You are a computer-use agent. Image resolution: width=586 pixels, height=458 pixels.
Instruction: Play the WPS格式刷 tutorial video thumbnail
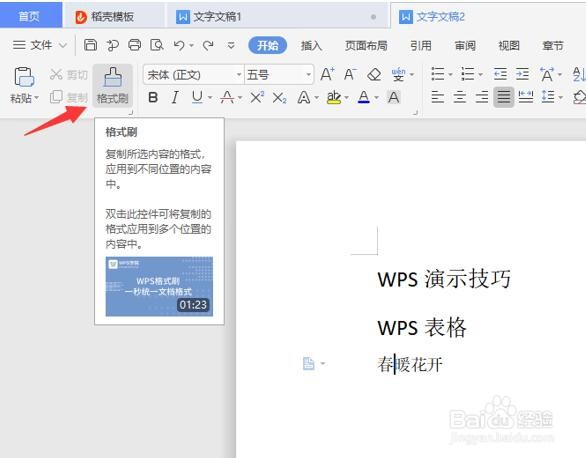pos(159,286)
